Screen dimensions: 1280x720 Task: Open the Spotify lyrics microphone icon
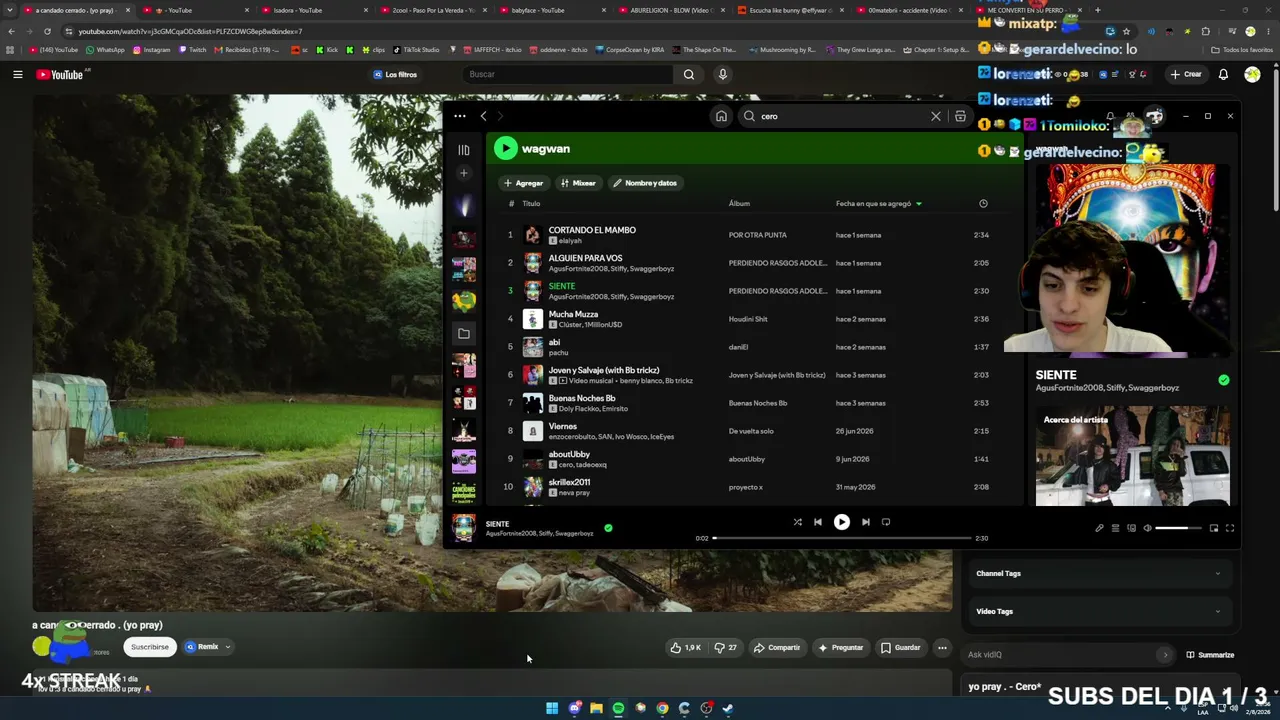[x=1099, y=528]
